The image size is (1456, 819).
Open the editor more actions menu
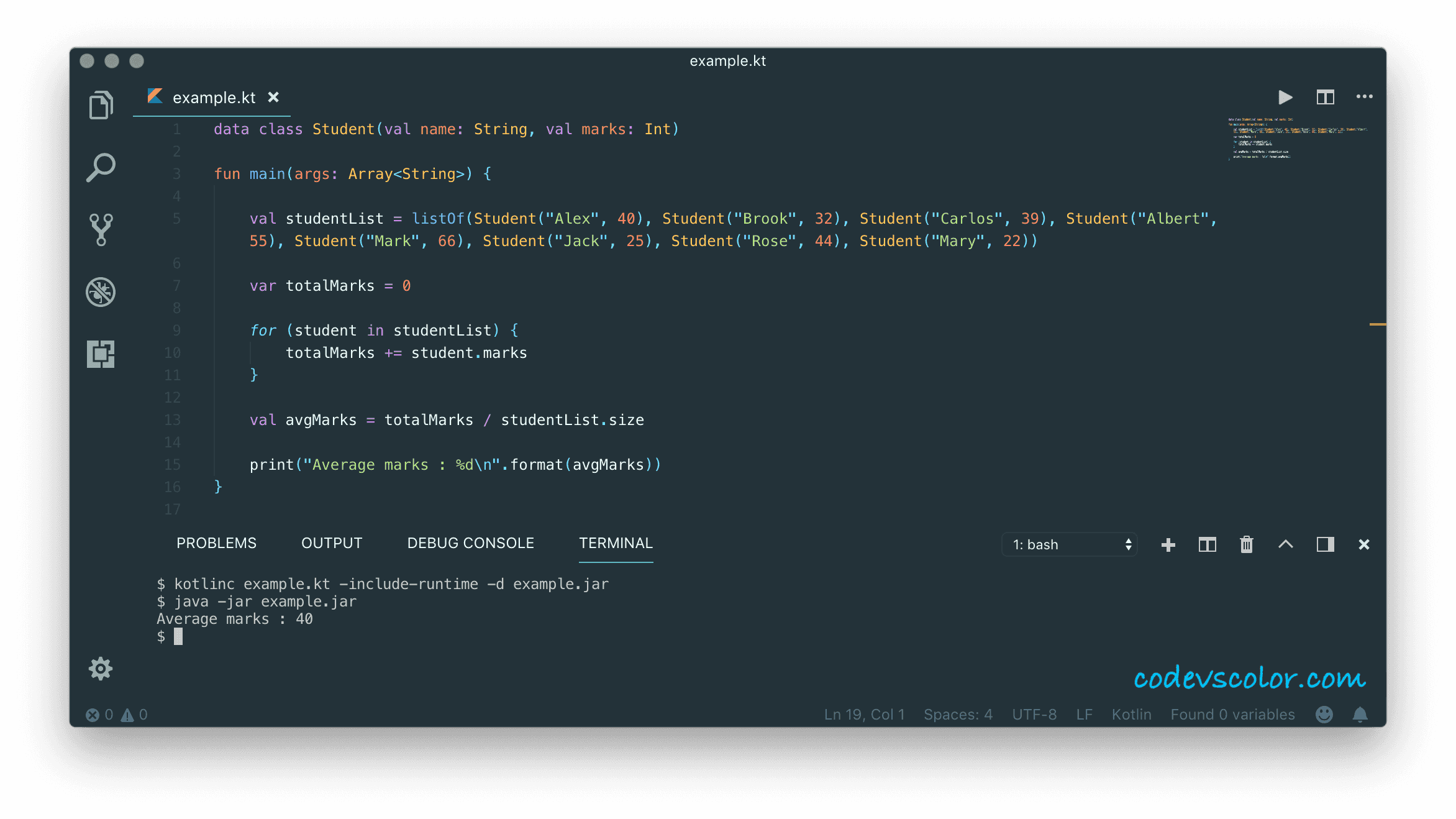click(x=1364, y=97)
